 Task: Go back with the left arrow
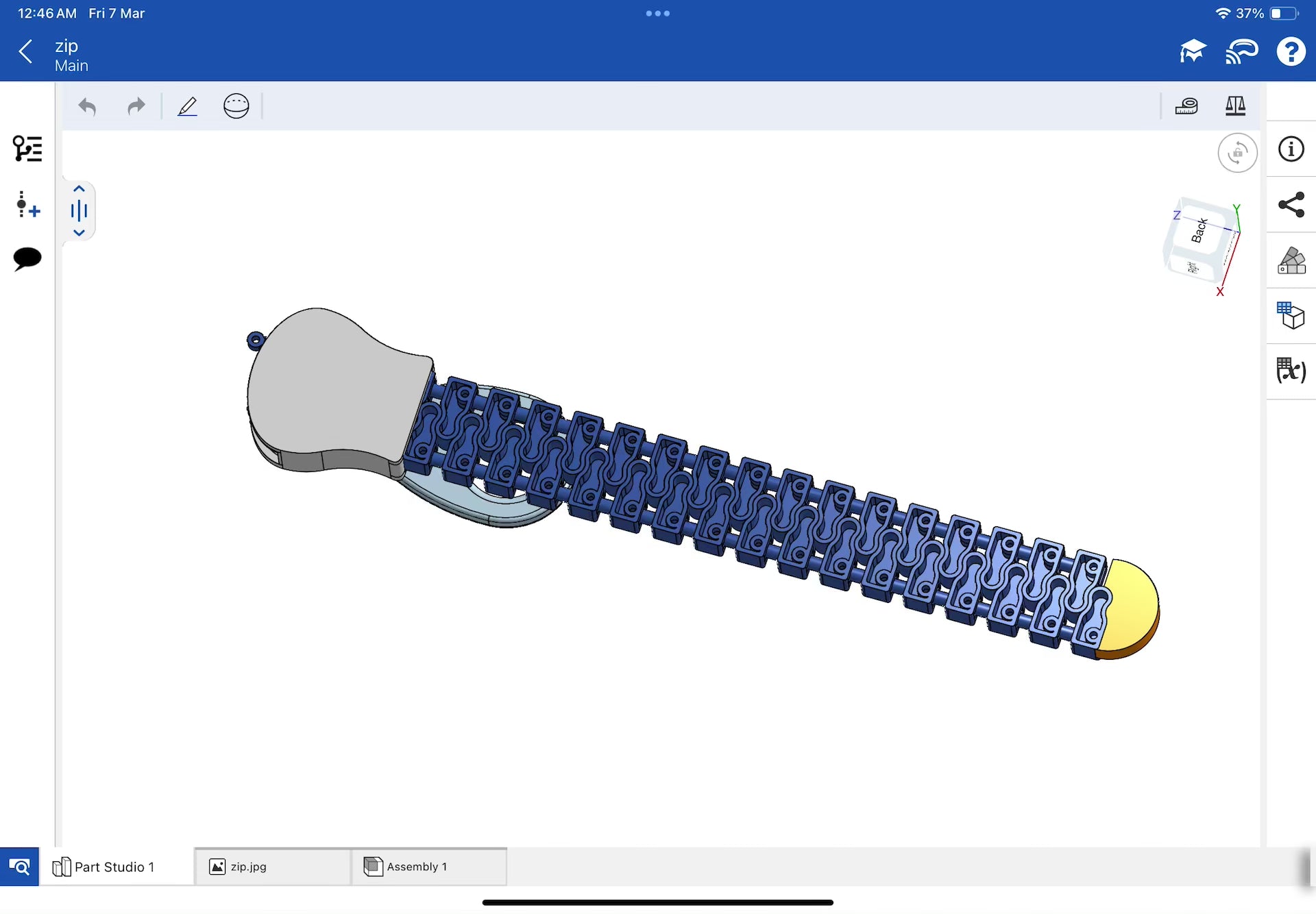click(x=26, y=51)
